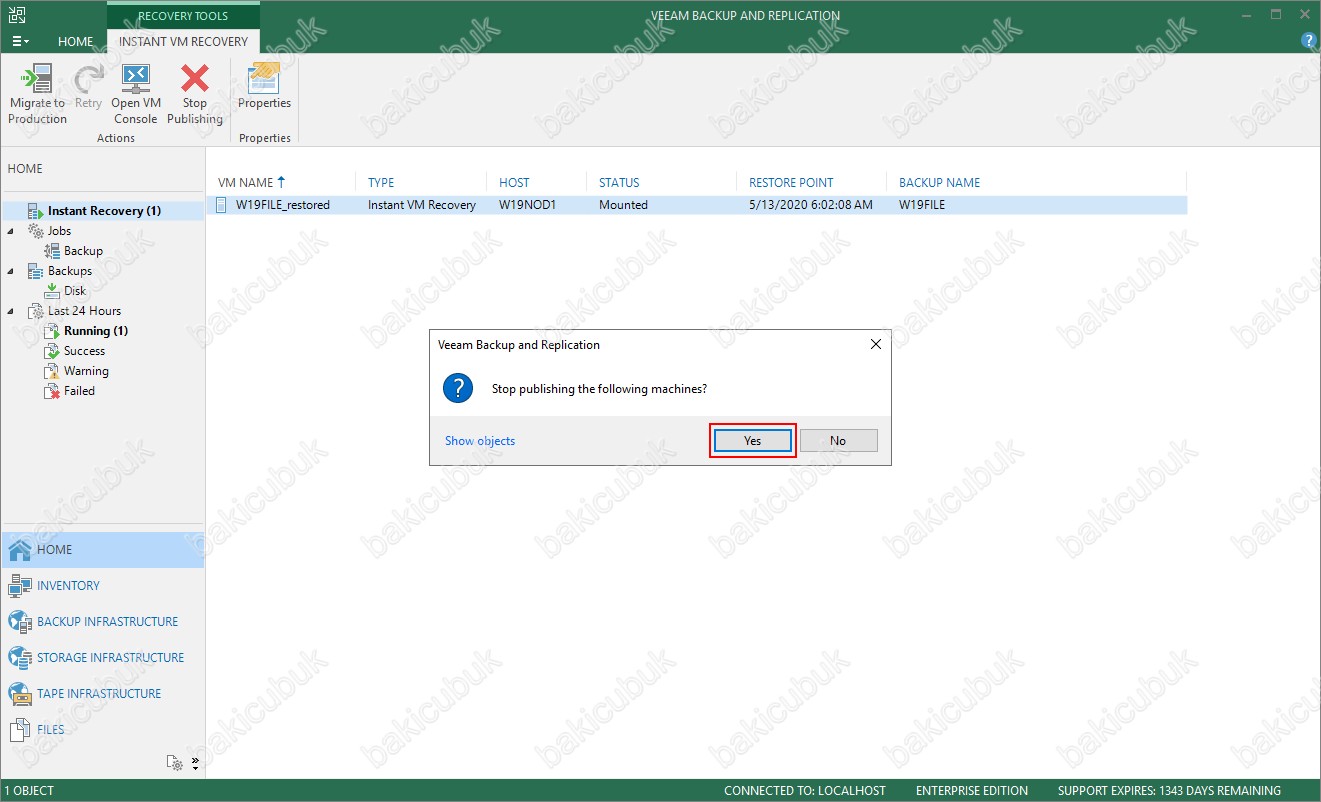Viewport: 1321px width, 802px height.
Task: Select Instant Recovery (1) tree node
Action: (104, 211)
